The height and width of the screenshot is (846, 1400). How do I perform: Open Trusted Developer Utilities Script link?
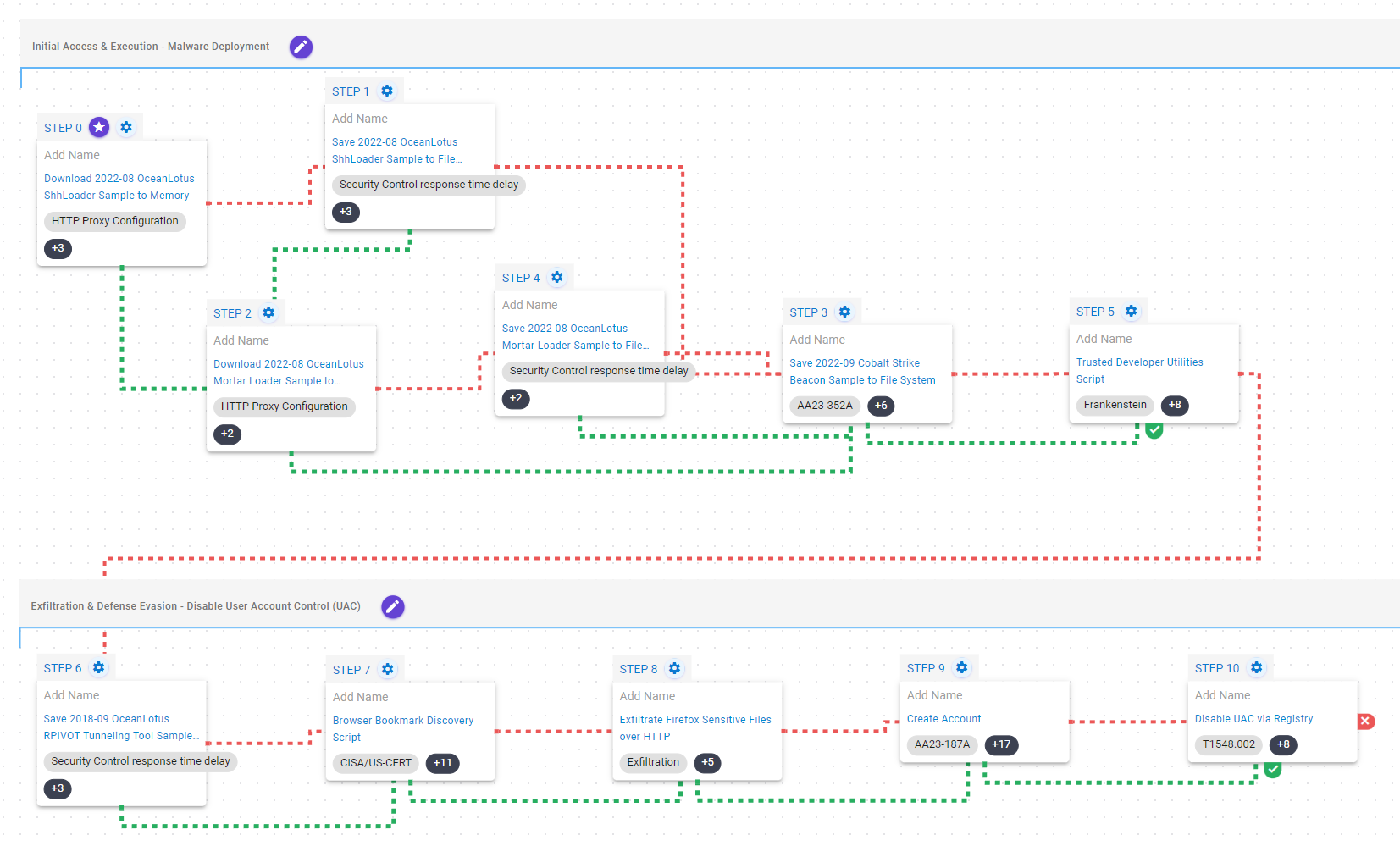click(1139, 362)
